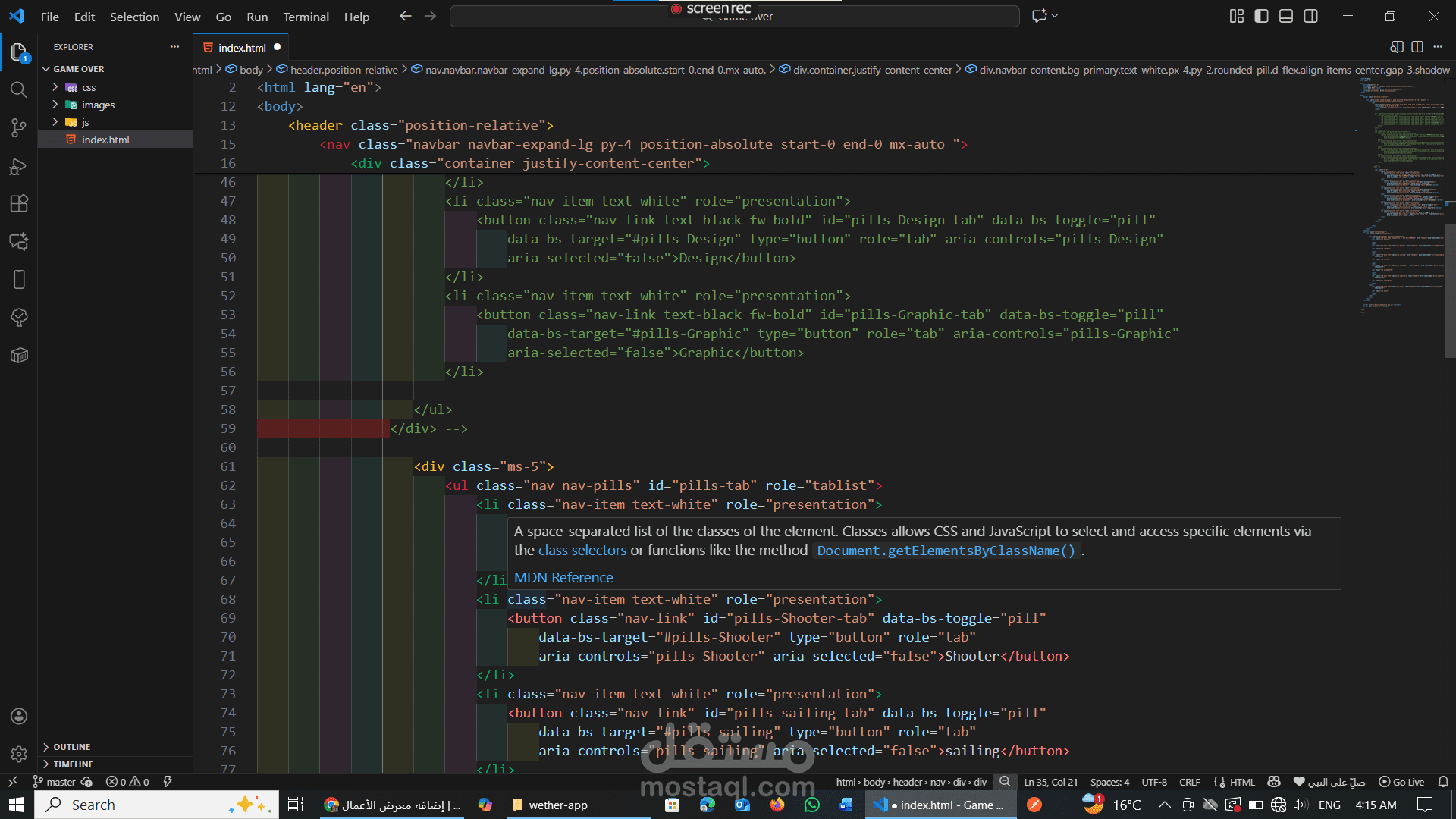Open the Terminal menu
Screen dimensions: 1456x819
(x=306, y=17)
